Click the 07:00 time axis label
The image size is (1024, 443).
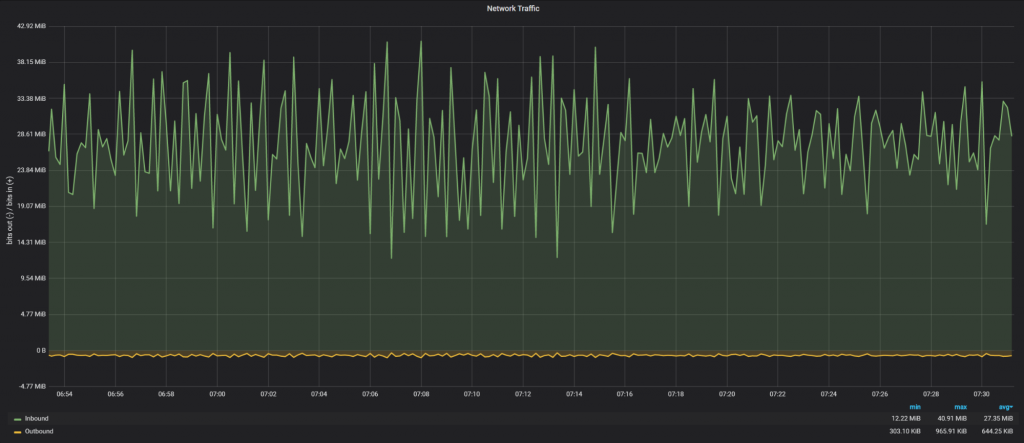click(x=217, y=394)
